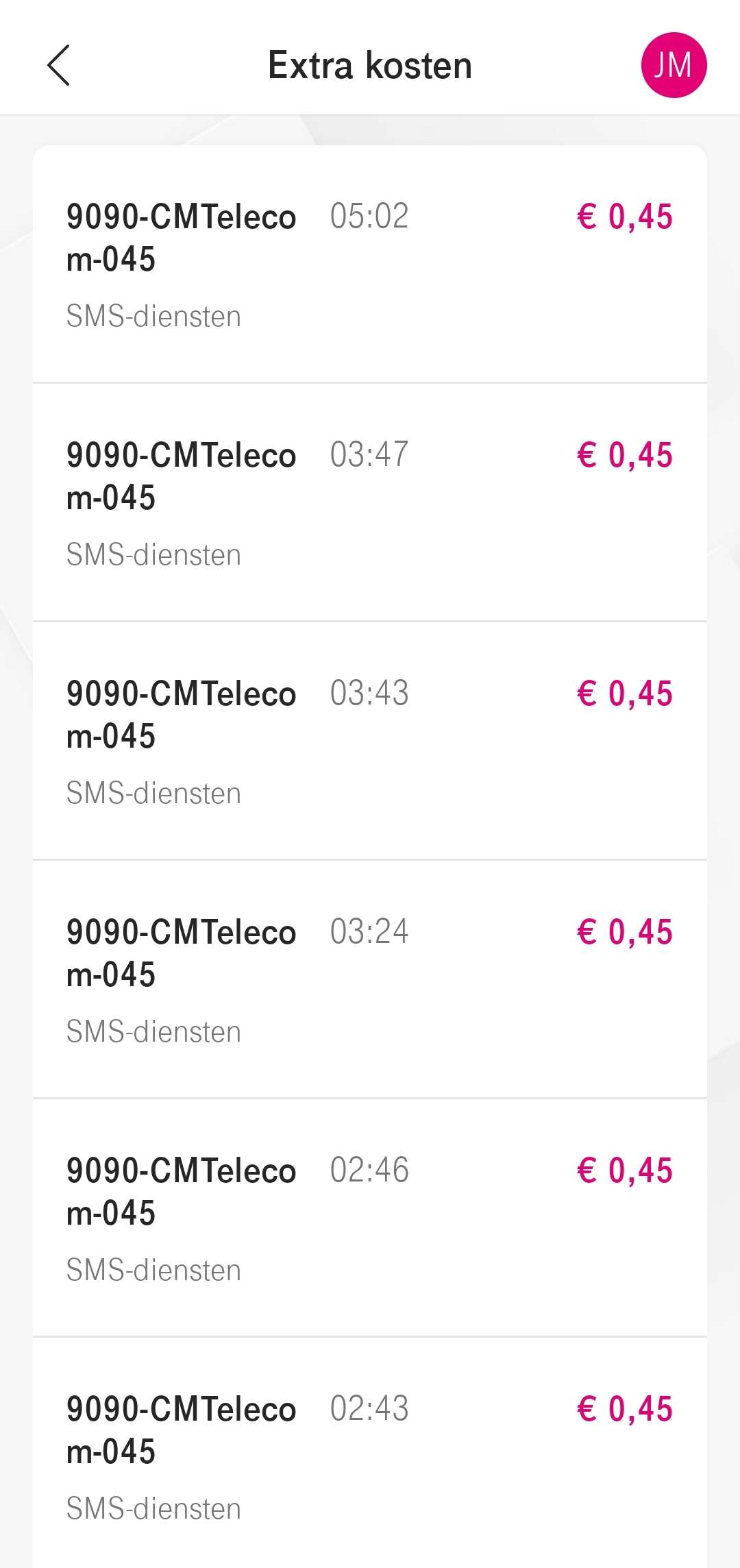
Task: Tap the € 0,45 amount at 03:47
Action: point(625,455)
